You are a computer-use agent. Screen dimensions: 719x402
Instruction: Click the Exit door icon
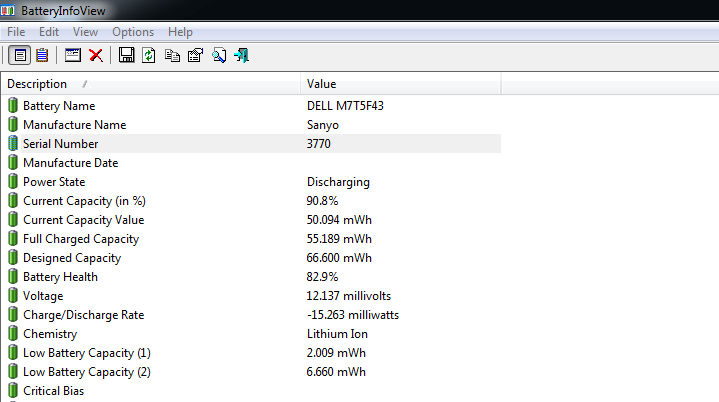(242, 55)
